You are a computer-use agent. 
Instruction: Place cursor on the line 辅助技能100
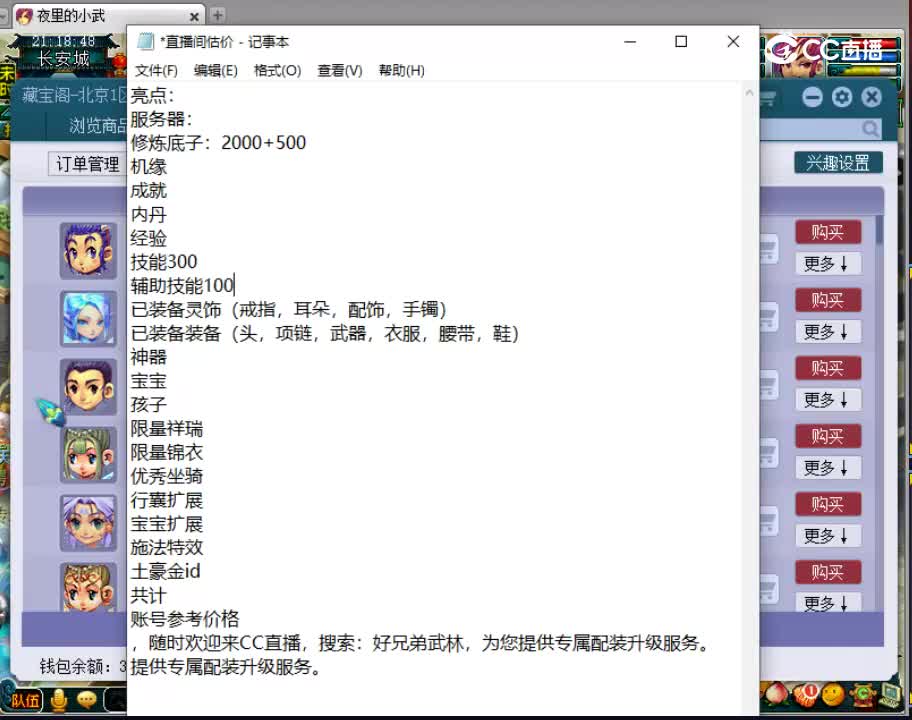point(181,286)
